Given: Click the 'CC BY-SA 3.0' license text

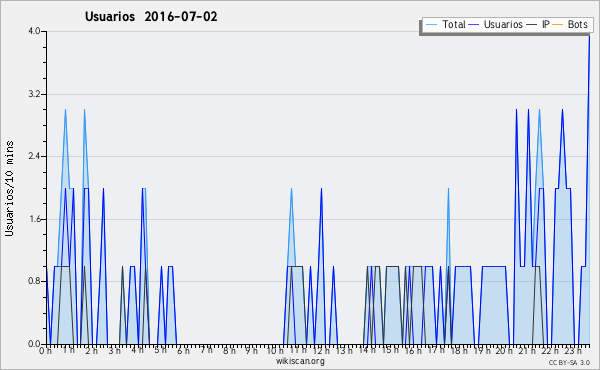Looking at the screenshot, I should point(569,362).
